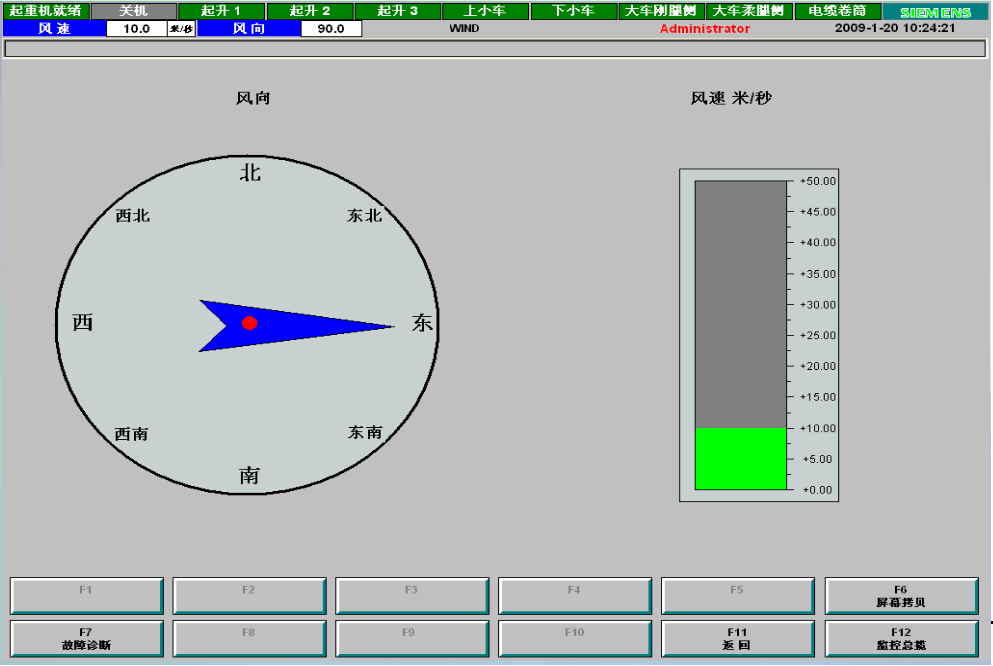Screen dimensions: 993x666
Task: Open F12 监控总揽 monitoring overview
Action: point(901,639)
